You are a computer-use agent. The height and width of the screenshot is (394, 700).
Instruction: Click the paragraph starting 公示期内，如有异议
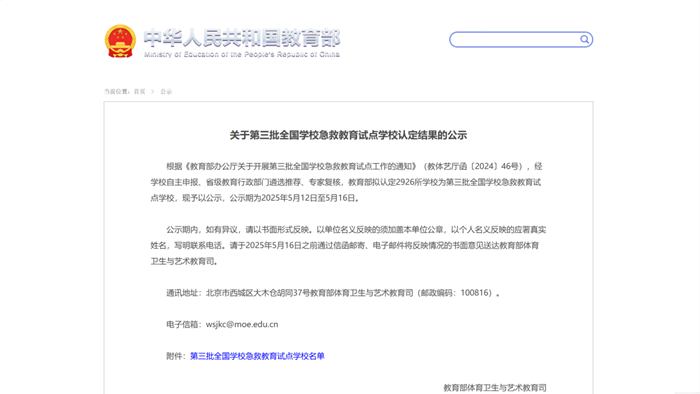click(348, 245)
